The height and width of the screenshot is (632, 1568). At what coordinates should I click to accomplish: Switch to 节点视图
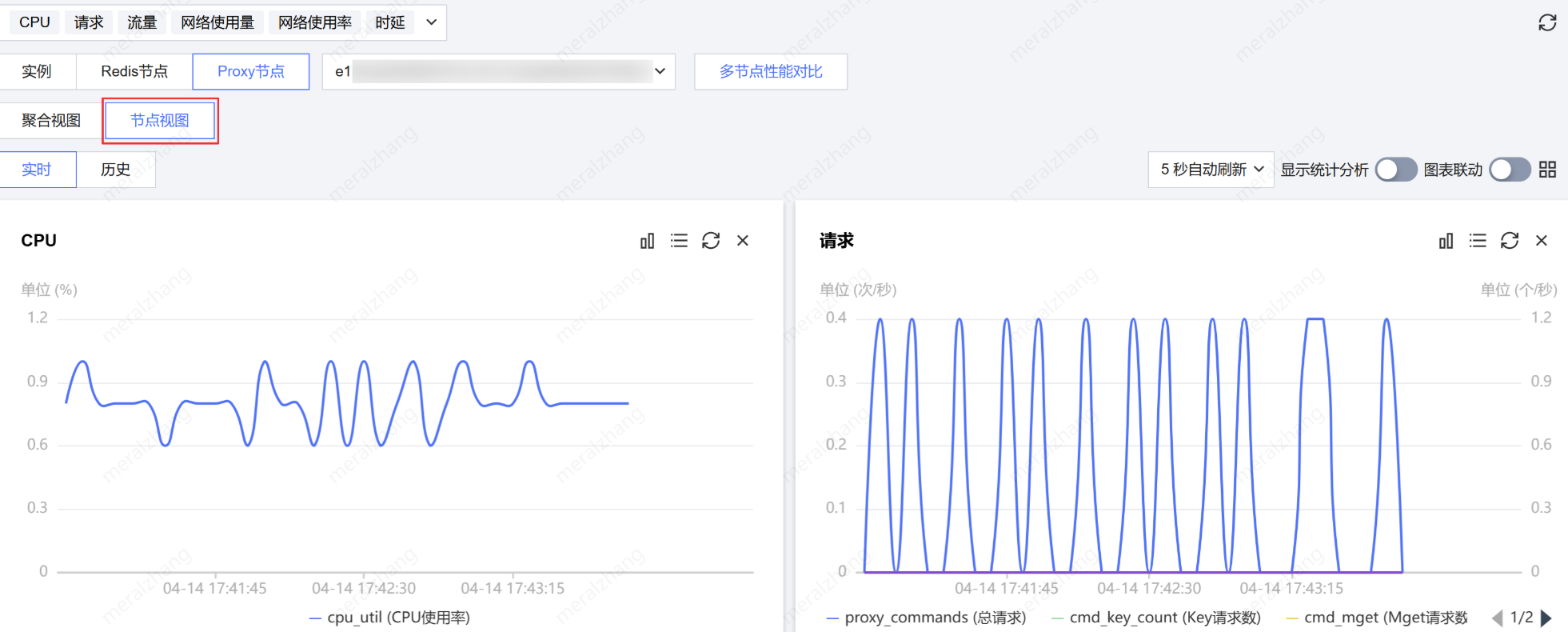160,121
